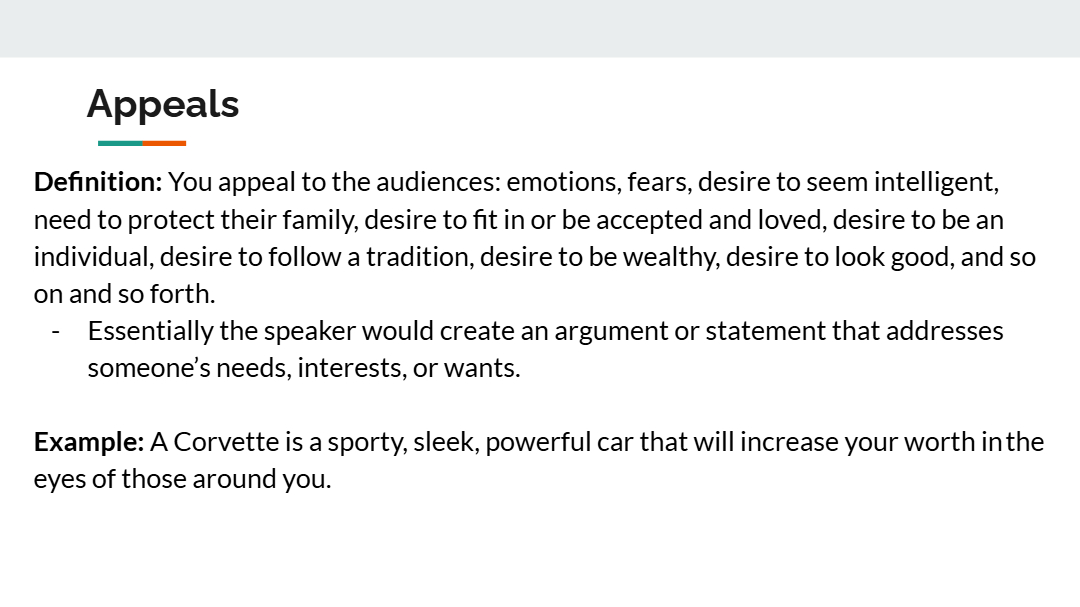Click the text someone's needs, interests, or wants
The width and height of the screenshot is (1080, 607).
pyautogui.click(x=304, y=368)
